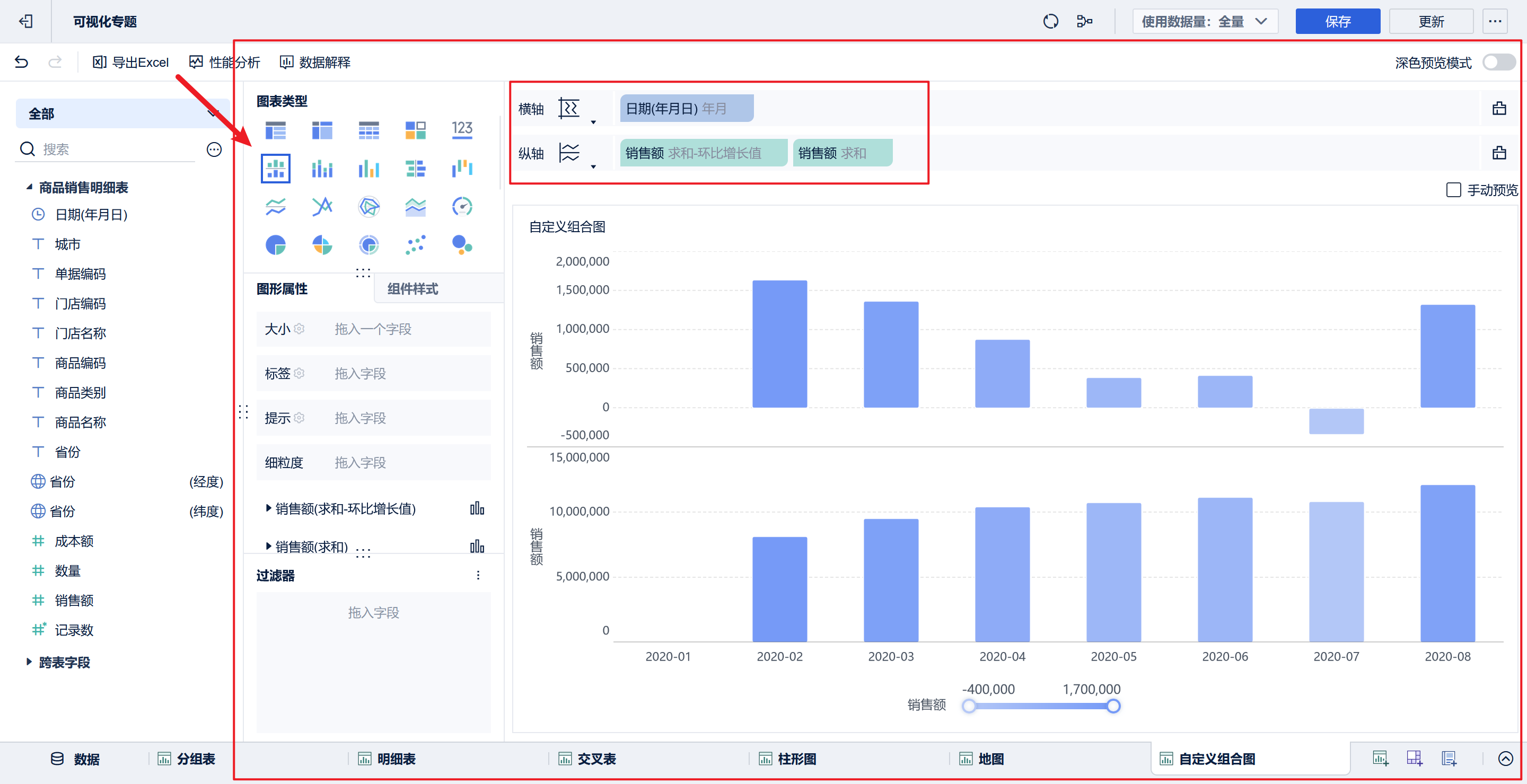The width and height of the screenshot is (1527, 784).
Task: Select the gauge dashboard chart type icon
Action: pyautogui.click(x=462, y=206)
